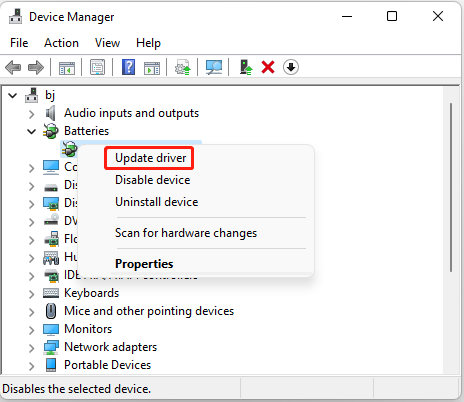Open the View menu
Viewport: 464px width, 402px height.
tap(107, 43)
